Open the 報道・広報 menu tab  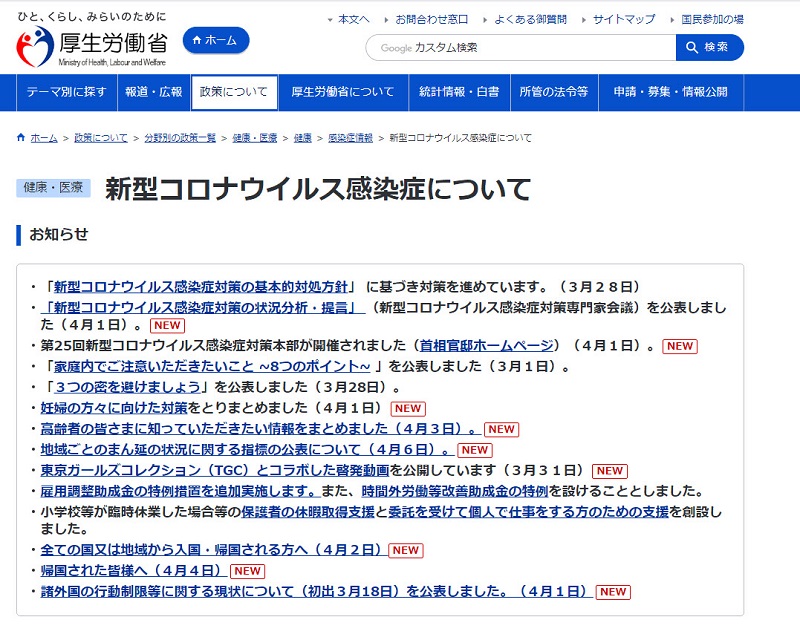click(153, 92)
